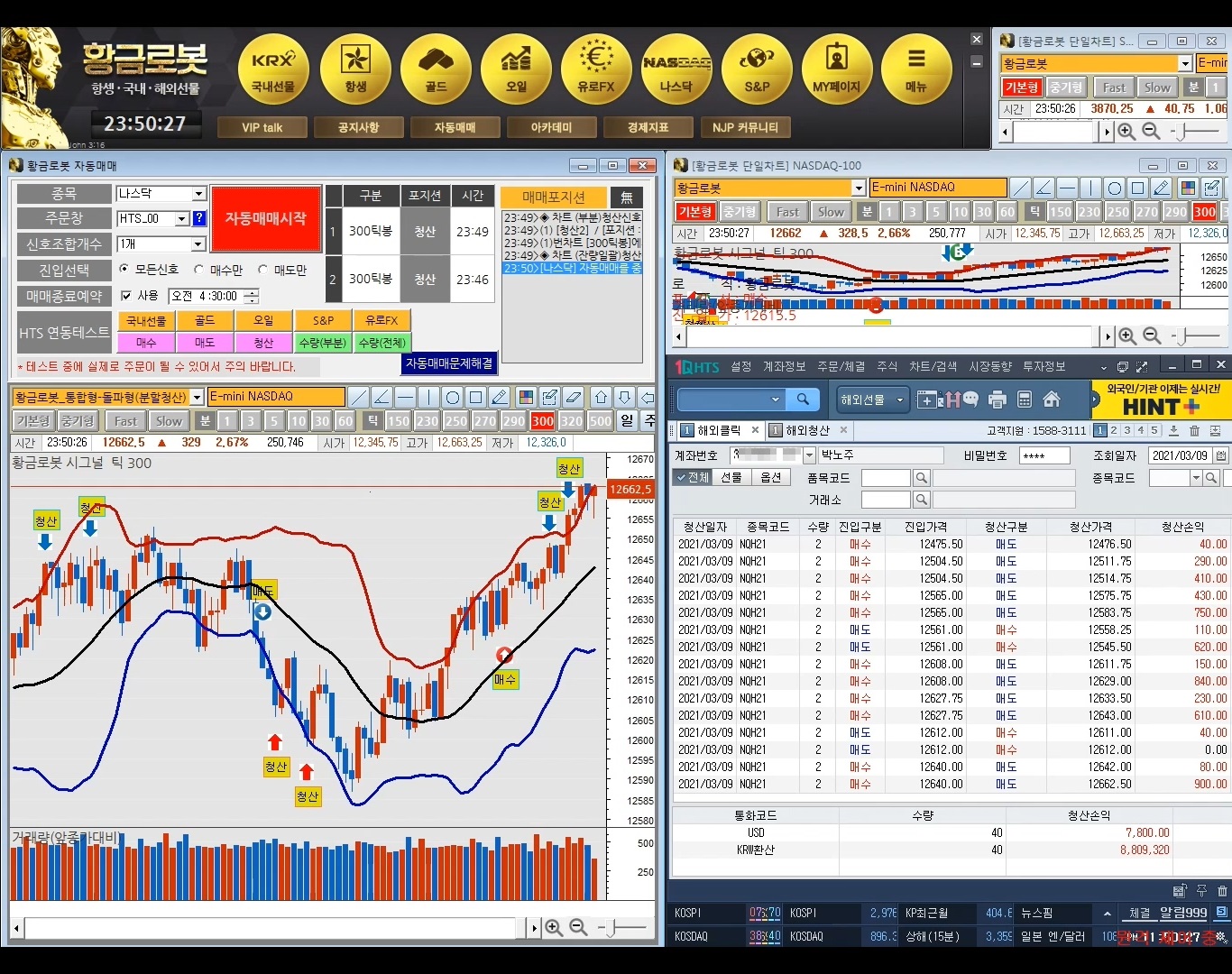1232x974 pixels.
Task: Toggle the 사용 checkbox for 매매종료예약
Action: coord(126,296)
